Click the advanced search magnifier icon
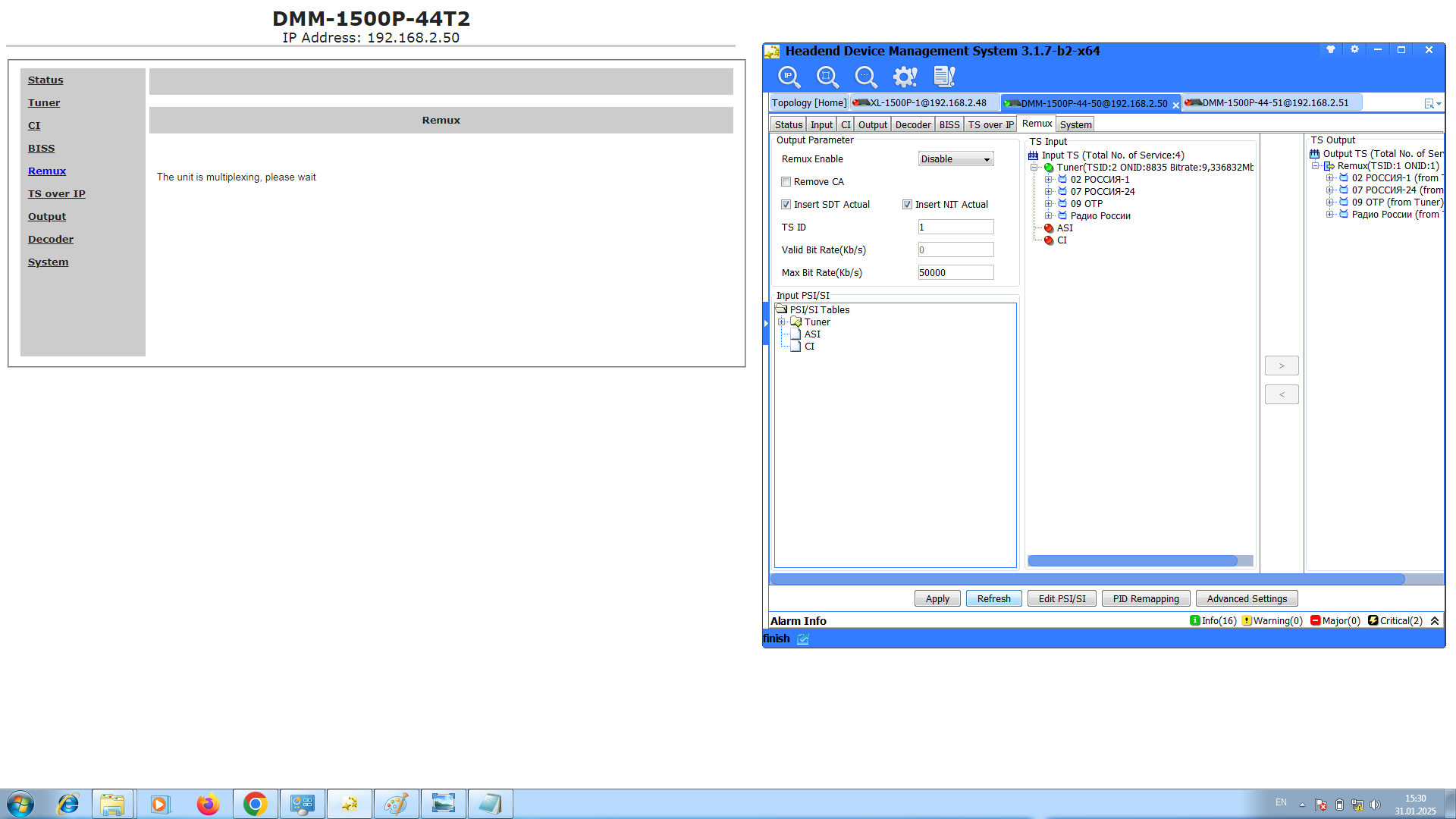 (x=866, y=77)
